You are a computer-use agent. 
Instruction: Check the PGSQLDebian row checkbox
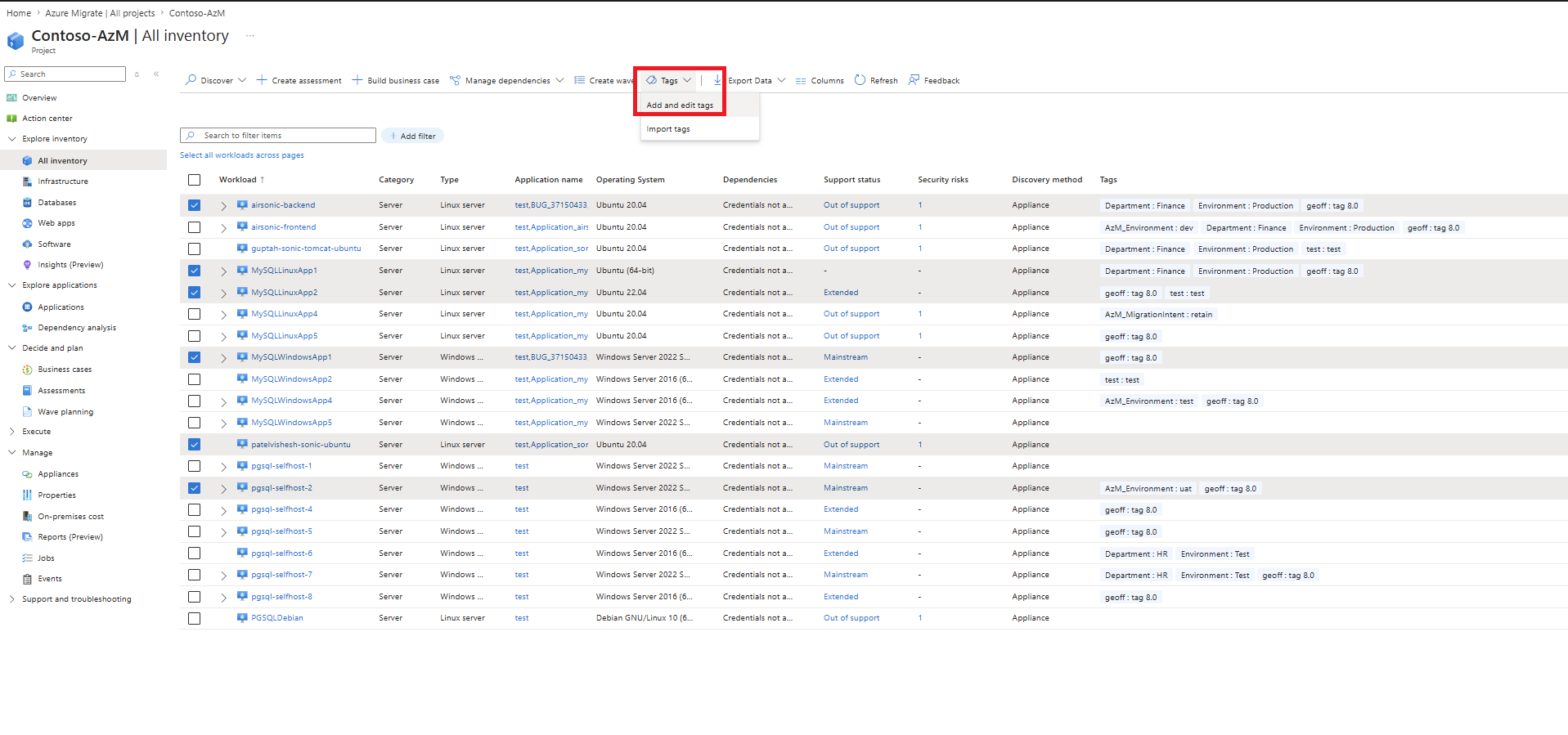tap(194, 618)
